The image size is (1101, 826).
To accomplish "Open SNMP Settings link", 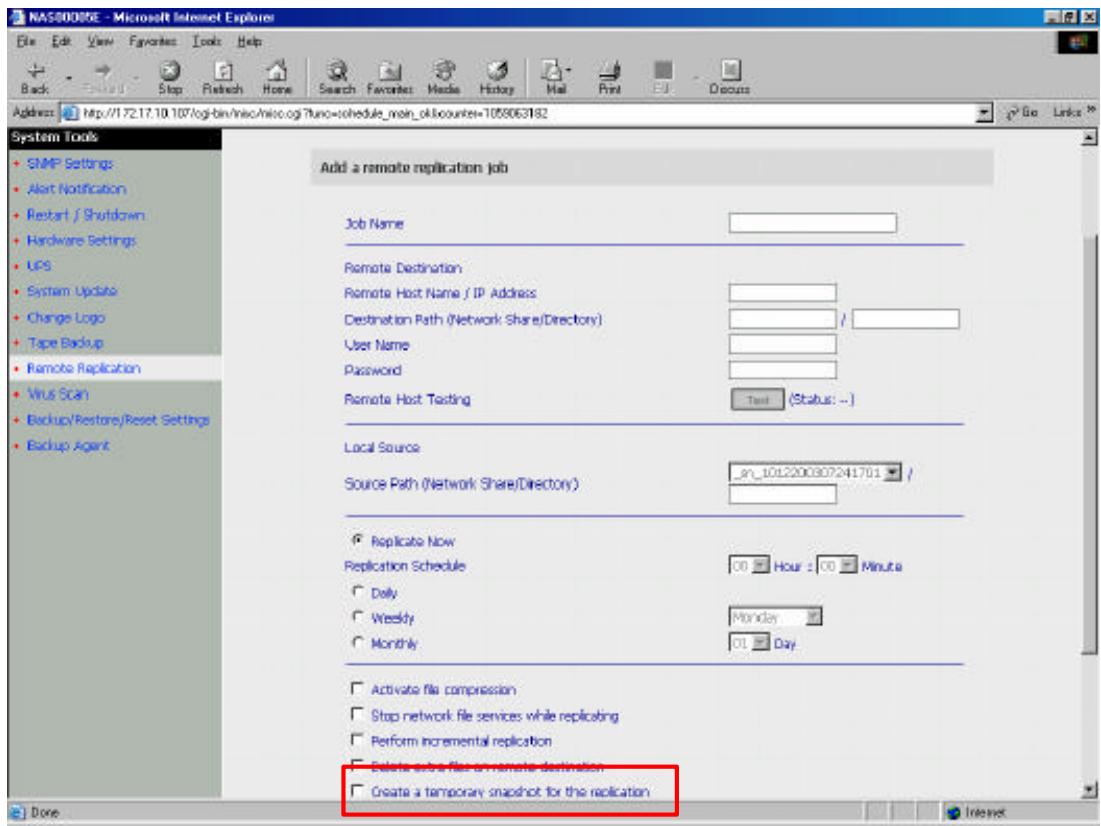I will tap(70, 164).
